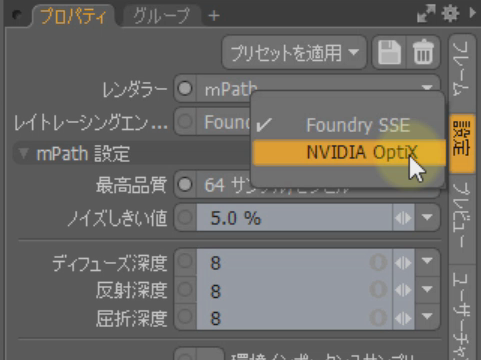Toggle keyframe circle for レイトレーシングエンジン
This screenshot has height=360, width=481.
point(185,121)
